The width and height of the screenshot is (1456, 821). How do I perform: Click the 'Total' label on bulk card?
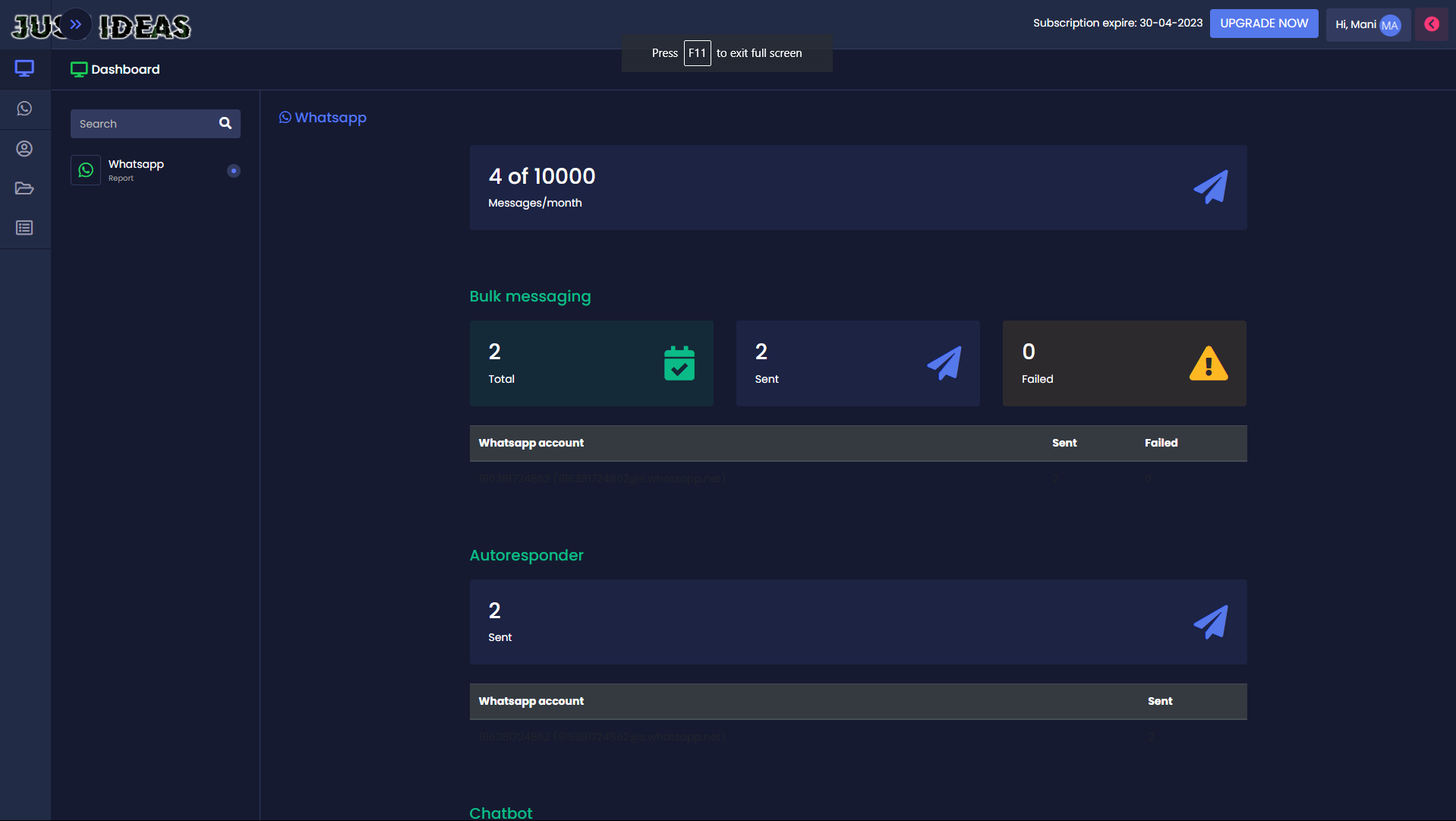[501, 379]
